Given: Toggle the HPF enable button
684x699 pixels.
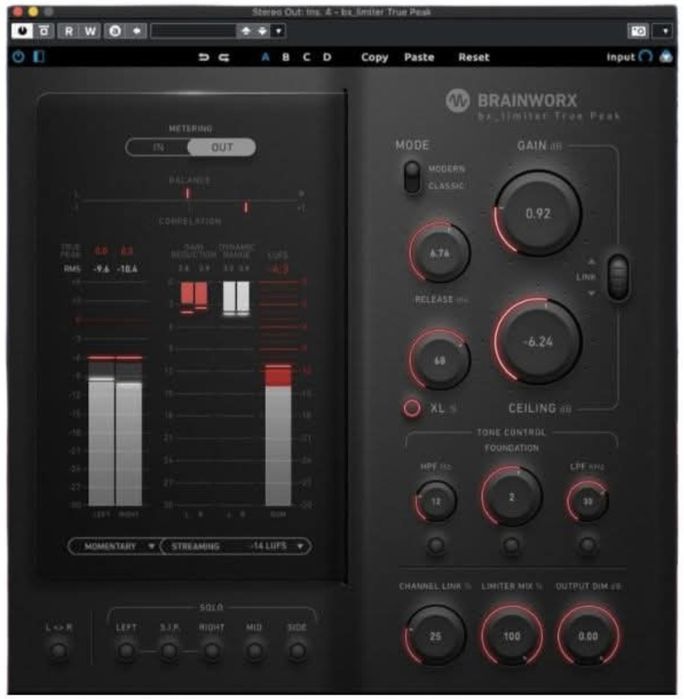Looking at the screenshot, I should (x=435, y=545).
